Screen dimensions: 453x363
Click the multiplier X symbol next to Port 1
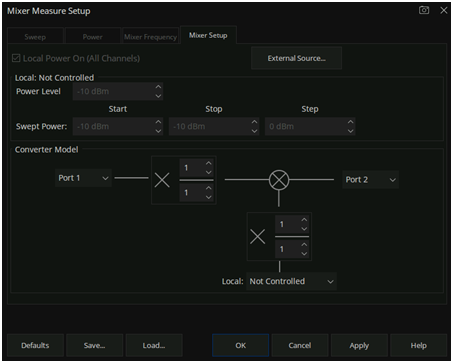(x=162, y=180)
